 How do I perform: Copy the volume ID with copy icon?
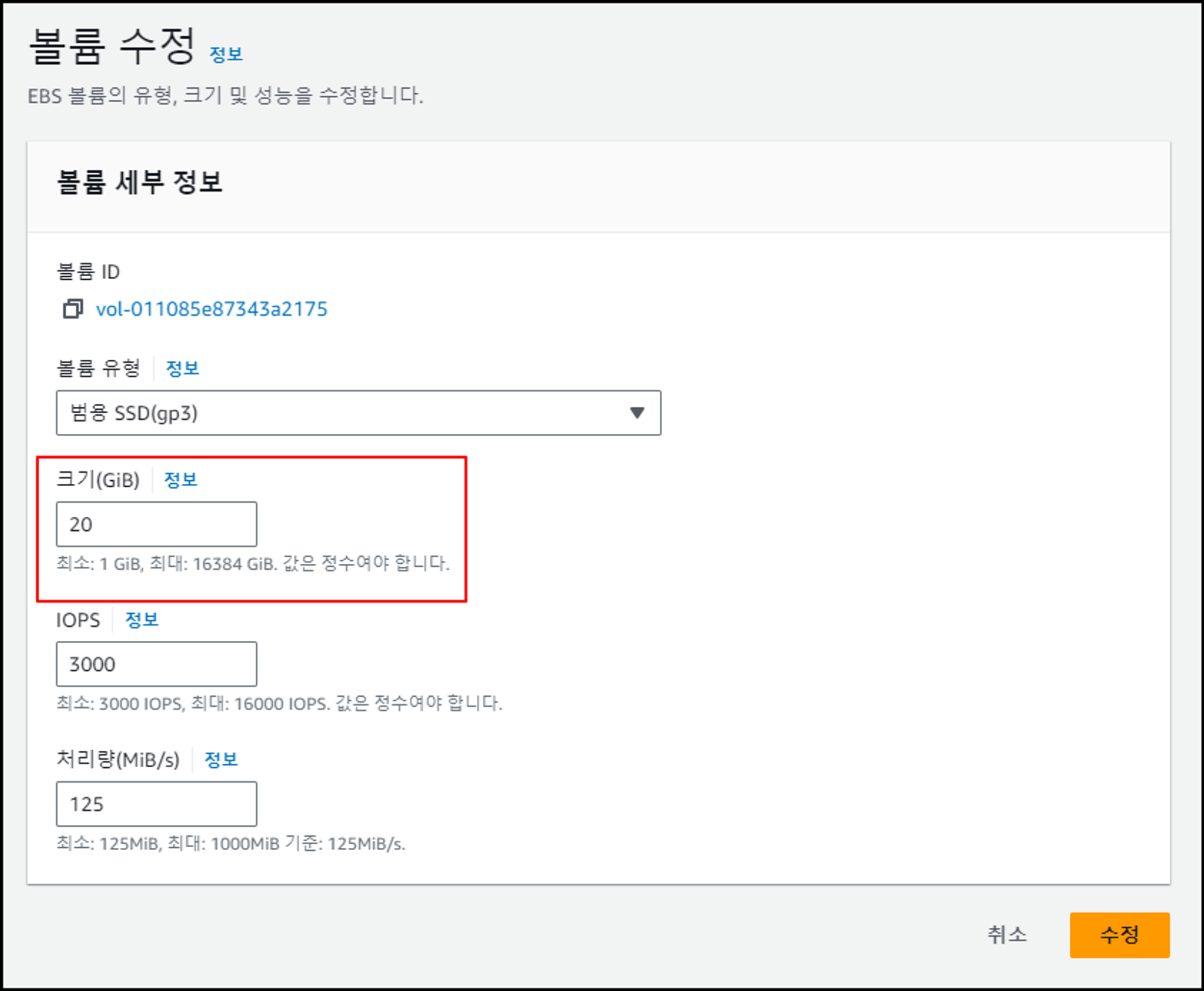point(73,309)
